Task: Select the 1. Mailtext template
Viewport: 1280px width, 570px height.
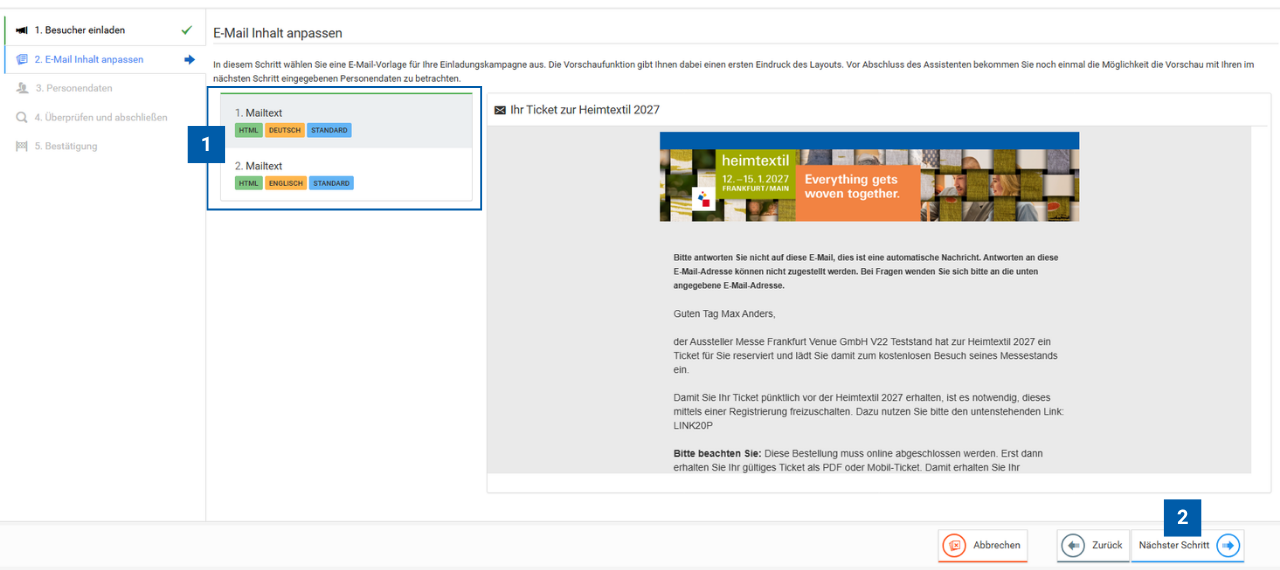Action: point(346,121)
